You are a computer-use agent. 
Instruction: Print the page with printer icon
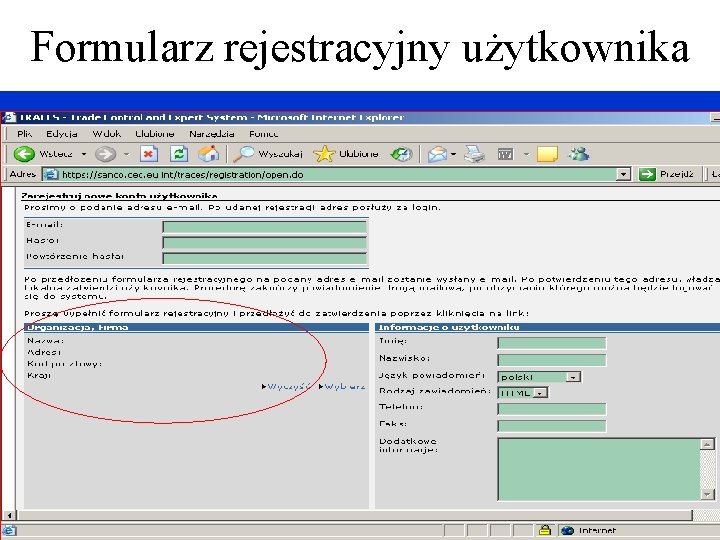[474, 154]
